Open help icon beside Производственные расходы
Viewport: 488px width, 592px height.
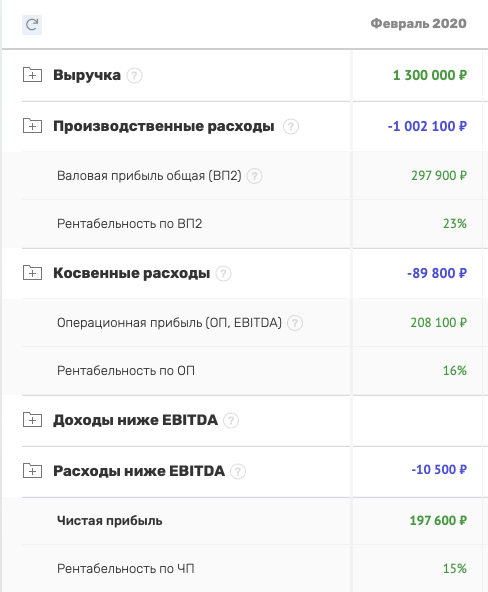coord(291,126)
